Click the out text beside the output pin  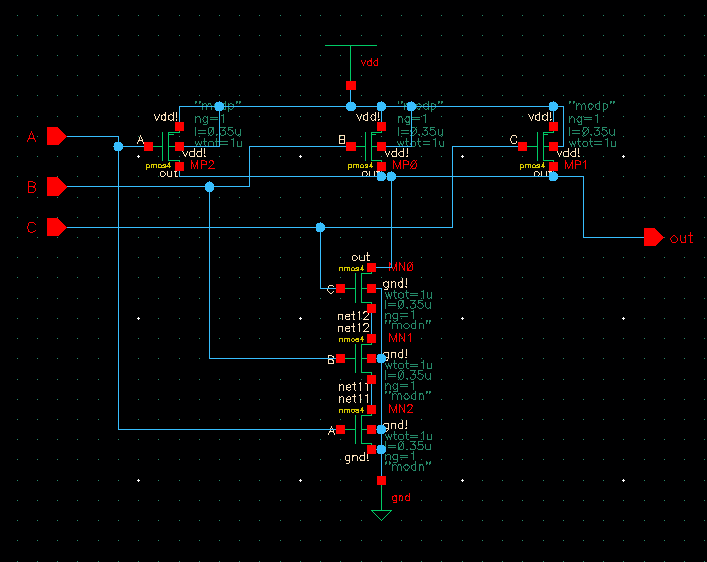[x=681, y=238]
